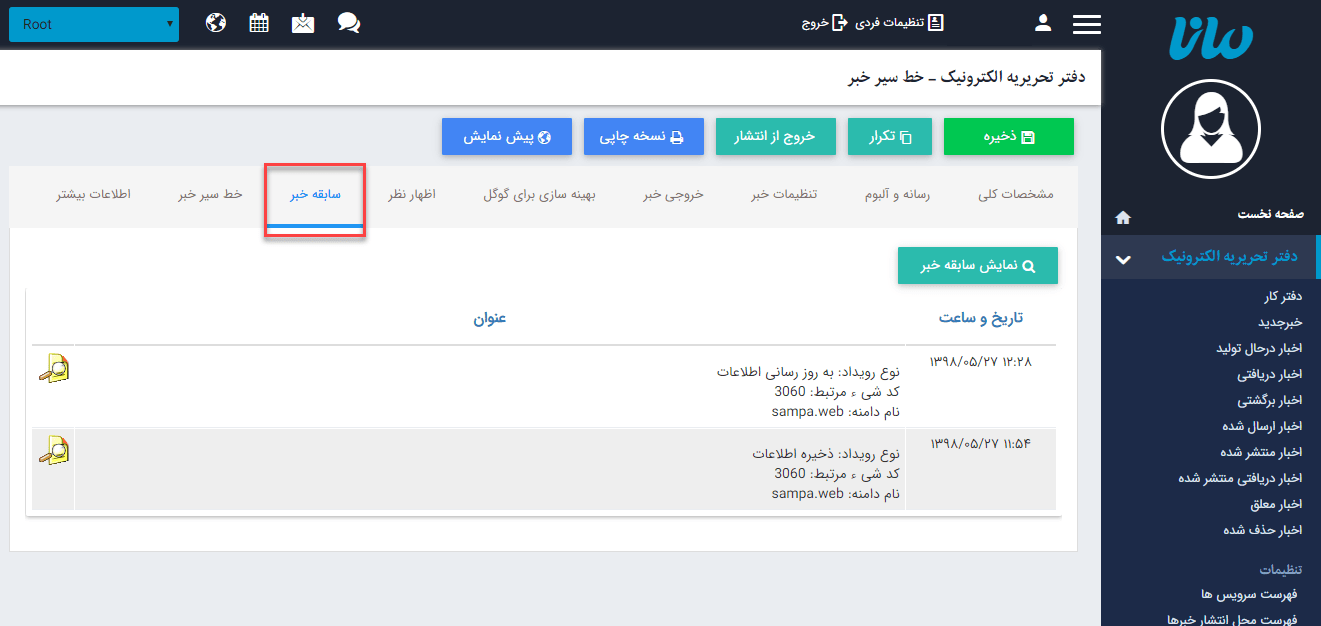This screenshot has width=1321, height=626.
Task: Click the home icon beside صفحه نخست
Action: coord(1123,216)
